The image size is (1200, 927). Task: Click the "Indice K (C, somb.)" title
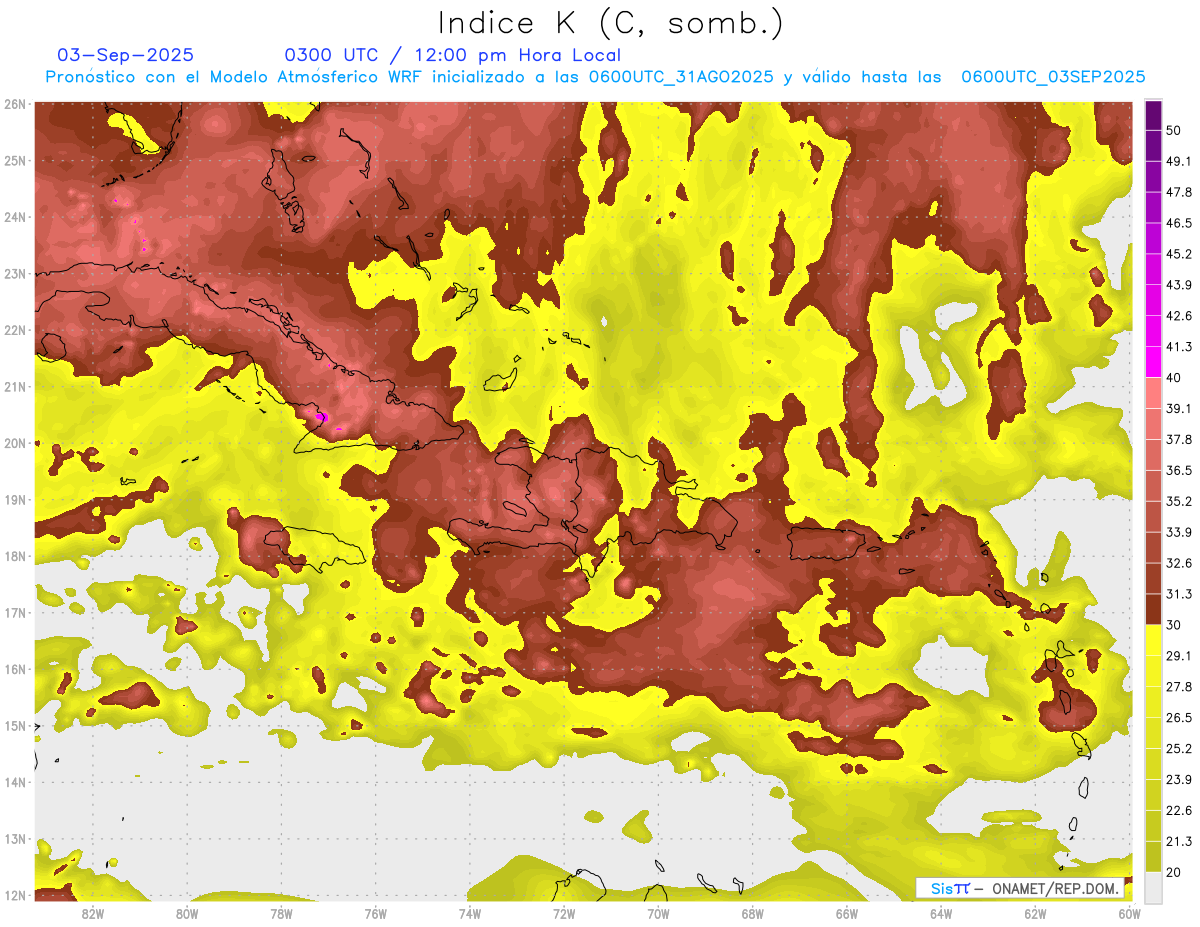click(610, 23)
